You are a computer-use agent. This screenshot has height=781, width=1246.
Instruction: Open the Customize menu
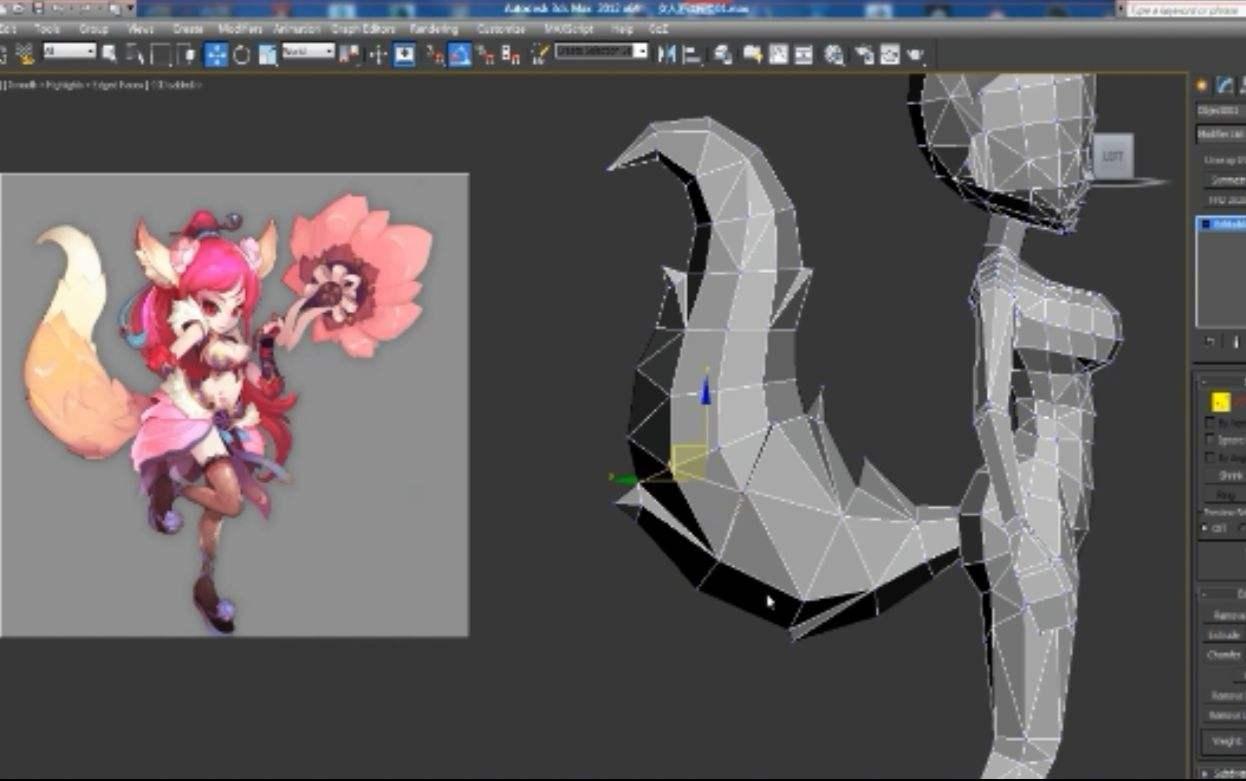pos(501,29)
